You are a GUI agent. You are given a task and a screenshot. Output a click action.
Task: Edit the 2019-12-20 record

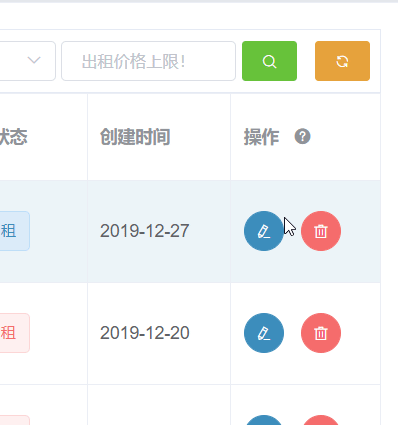264,333
